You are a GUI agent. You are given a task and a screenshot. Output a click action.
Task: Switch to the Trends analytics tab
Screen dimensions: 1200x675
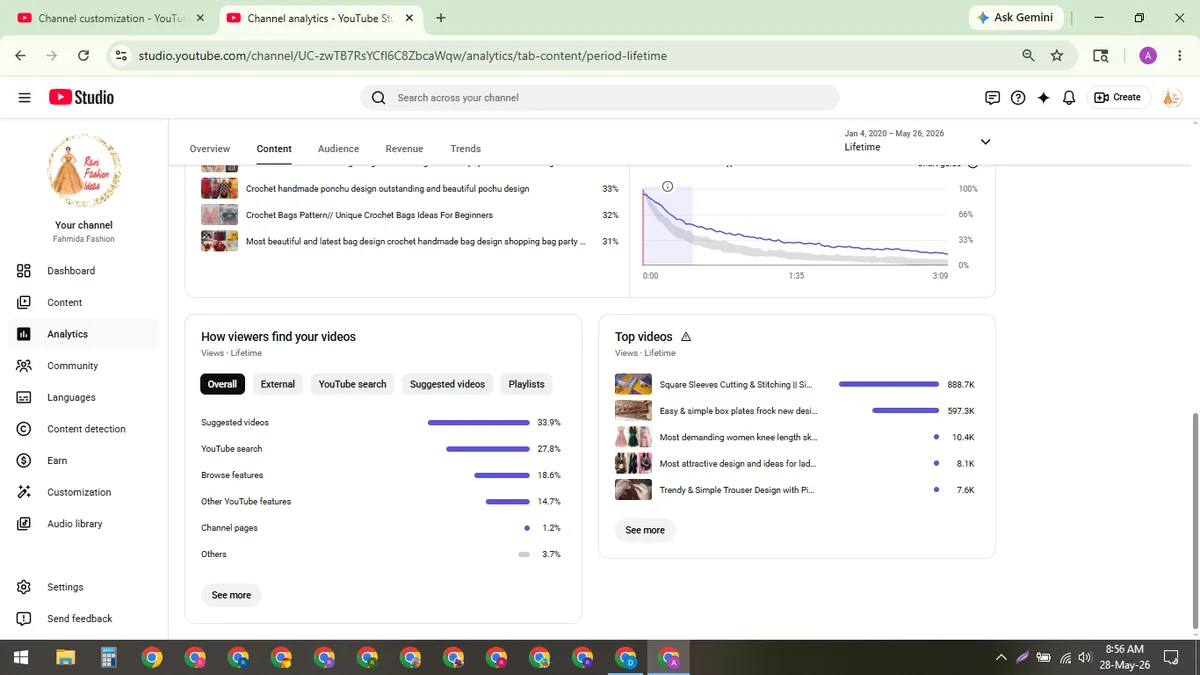pos(465,149)
